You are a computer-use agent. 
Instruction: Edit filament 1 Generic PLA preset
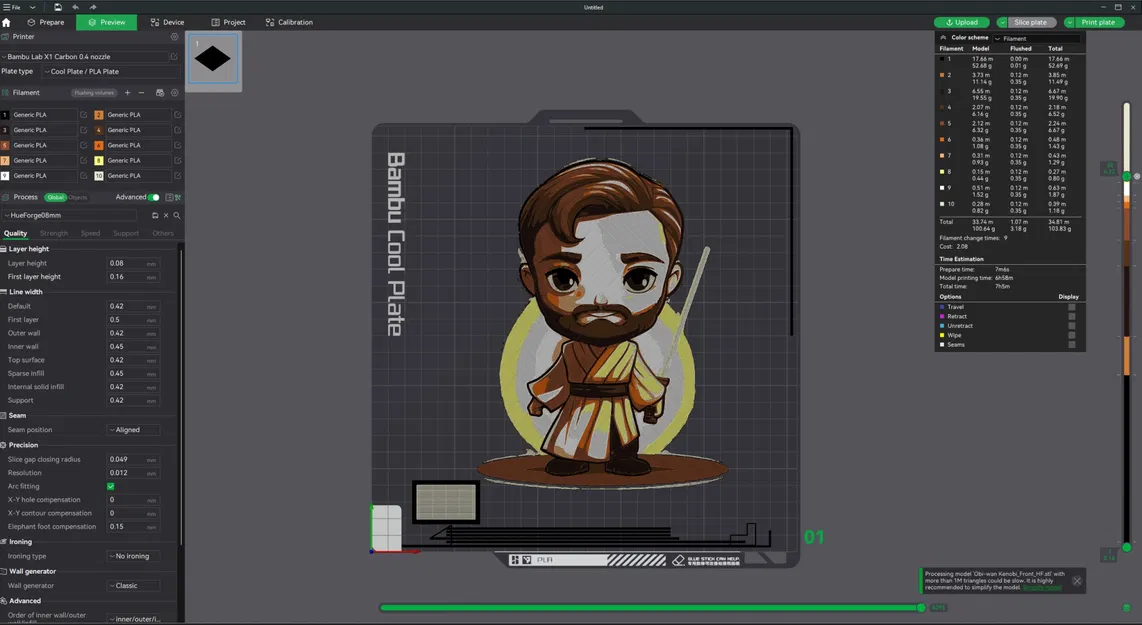[84, 115]
